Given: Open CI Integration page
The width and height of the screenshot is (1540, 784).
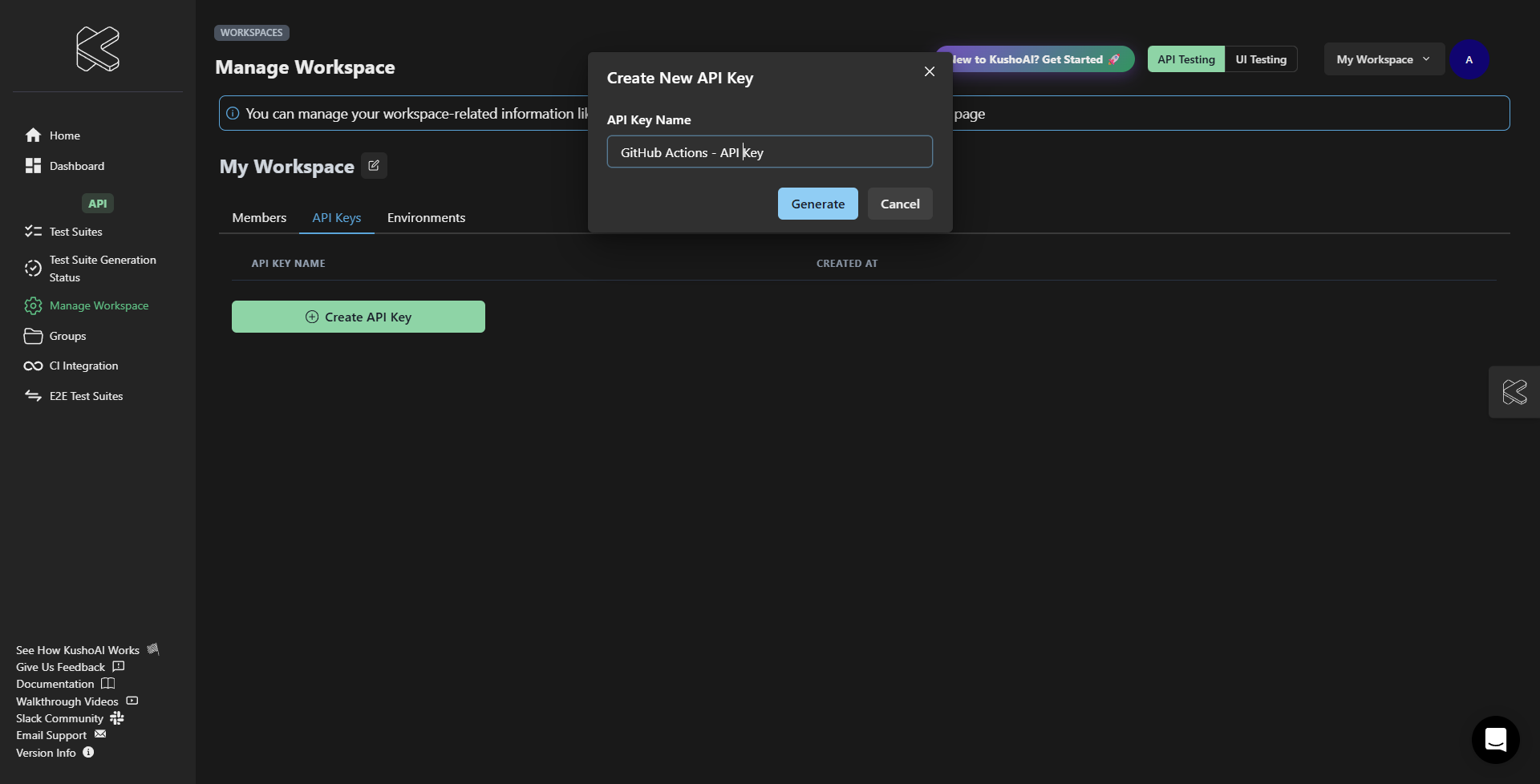Looking at the screenshot, I should coord(84,366).
